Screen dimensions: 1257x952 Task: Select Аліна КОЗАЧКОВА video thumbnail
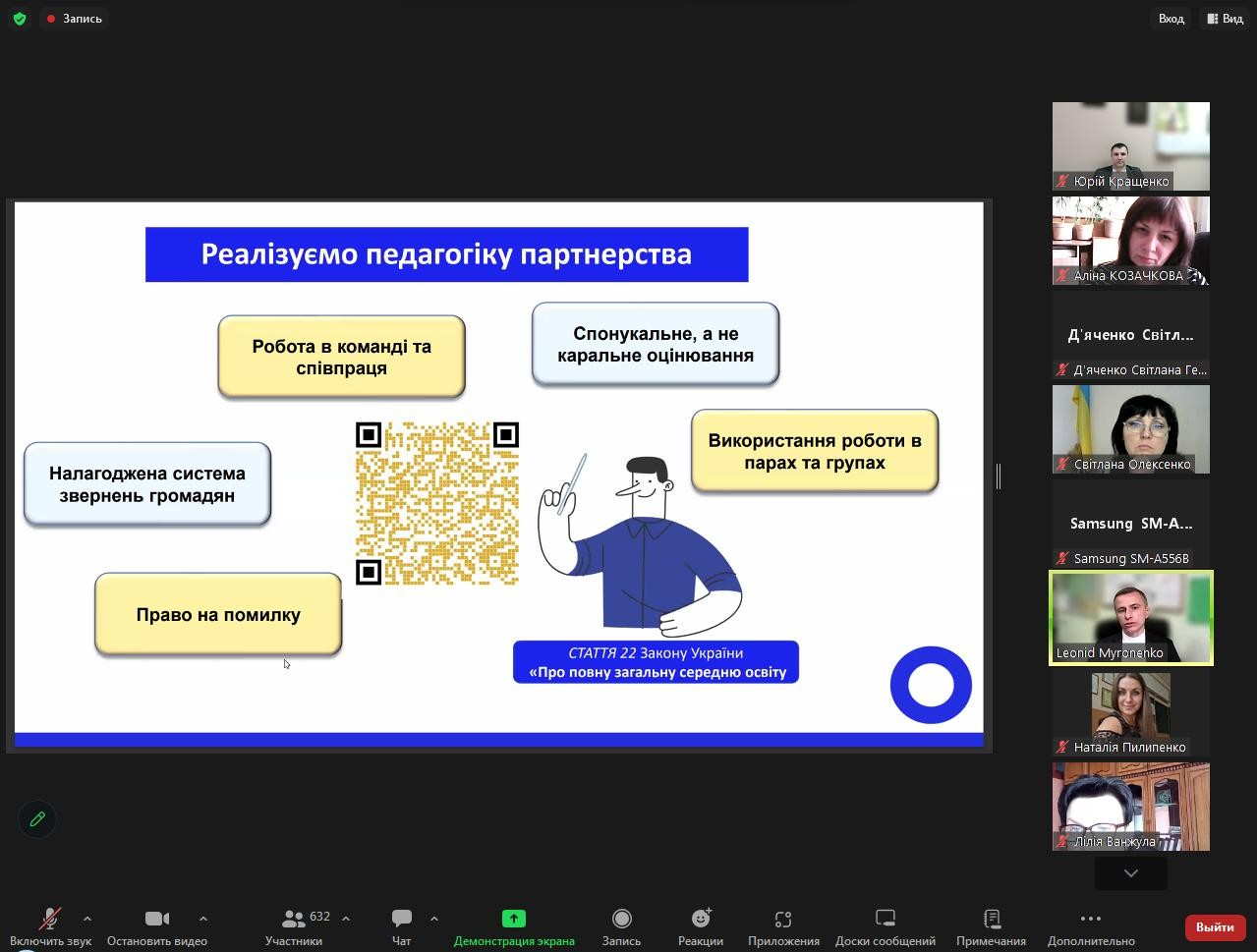click(1131, 241)
